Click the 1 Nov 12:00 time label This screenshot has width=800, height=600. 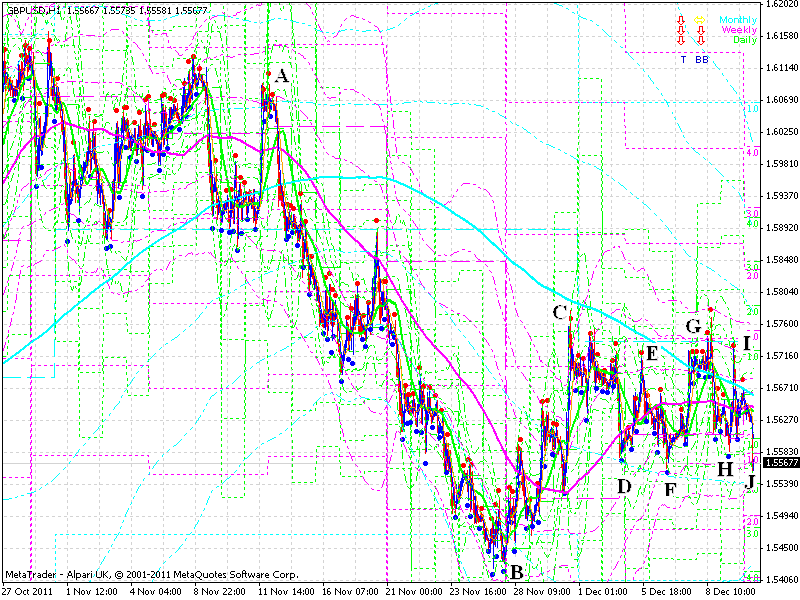92,592
